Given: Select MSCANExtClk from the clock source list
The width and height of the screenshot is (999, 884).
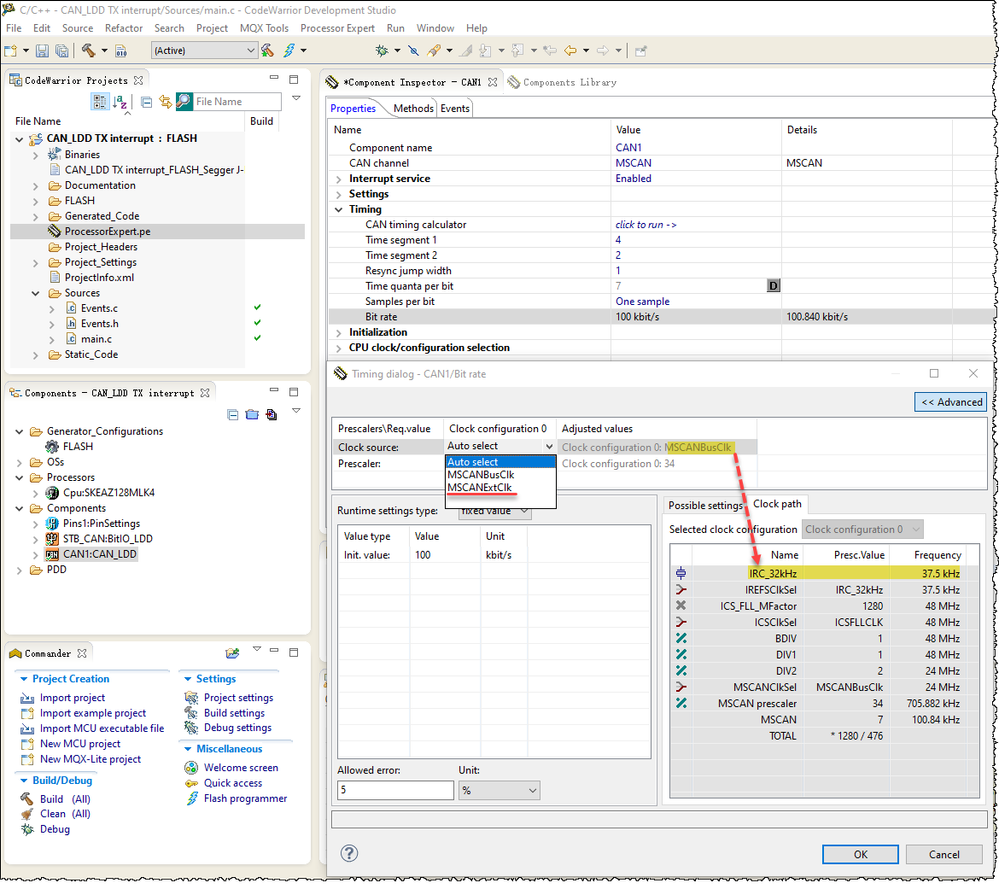Looking at the screenshot, I should pos(479,488).
